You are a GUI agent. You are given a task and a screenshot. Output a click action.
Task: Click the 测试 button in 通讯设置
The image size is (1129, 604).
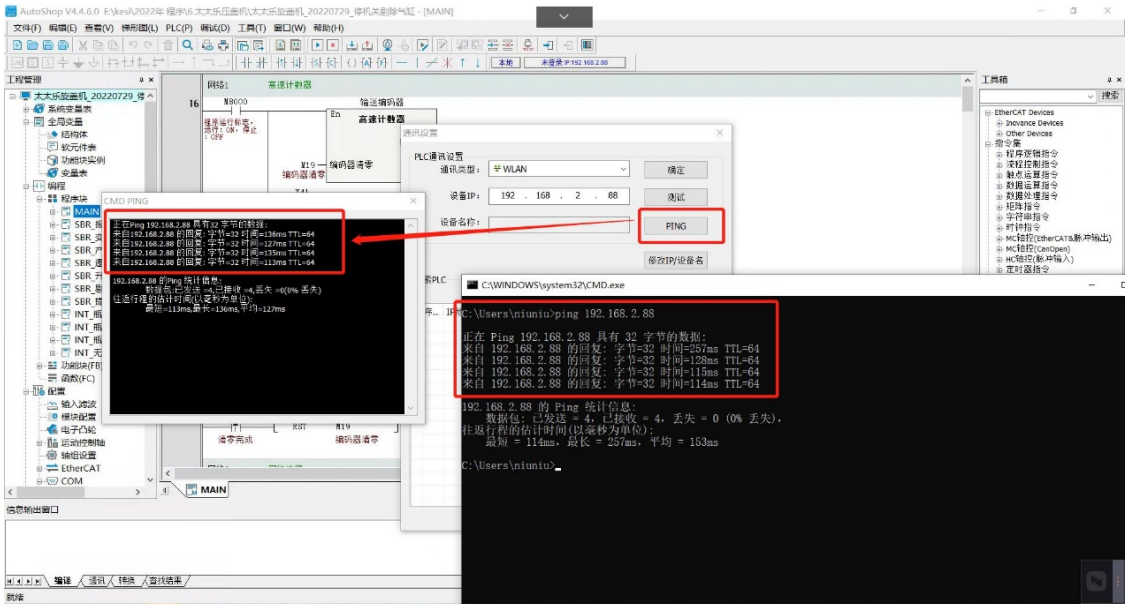pyautogui.click(x=676, y=197)
